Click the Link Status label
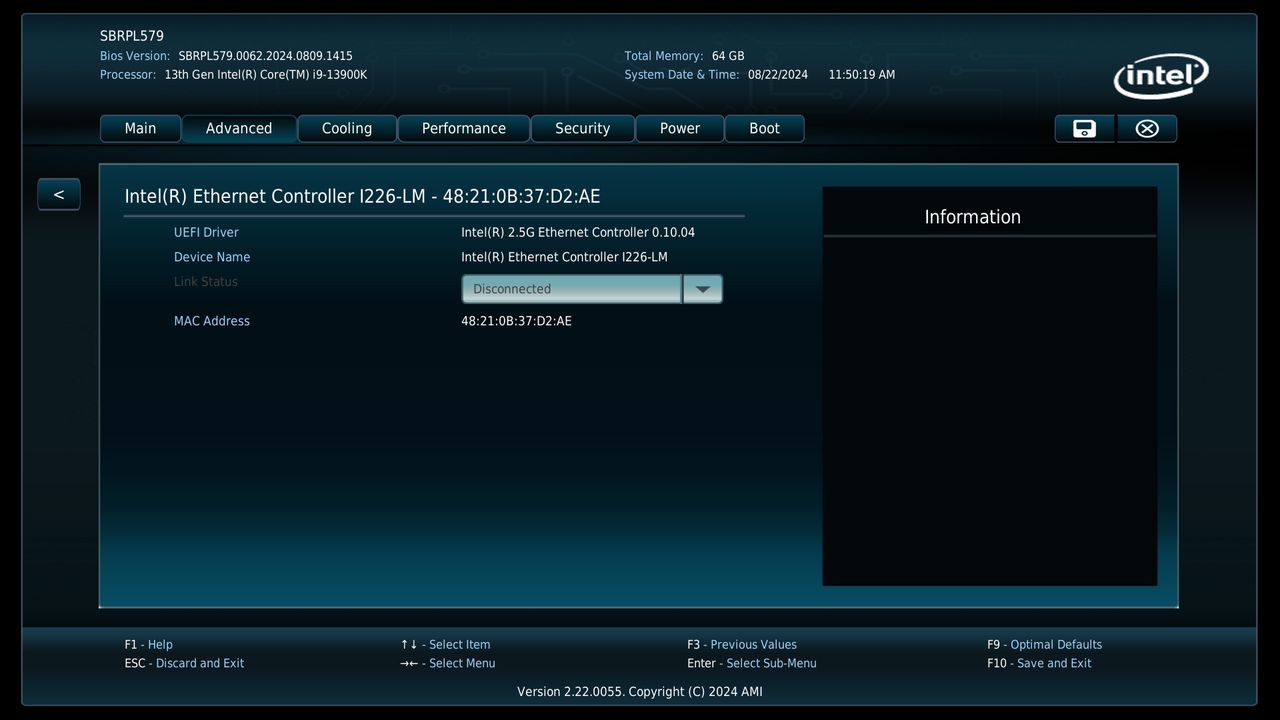This screenshot has width=1280, height=720. pyautogui.click(x=206, y=282)
